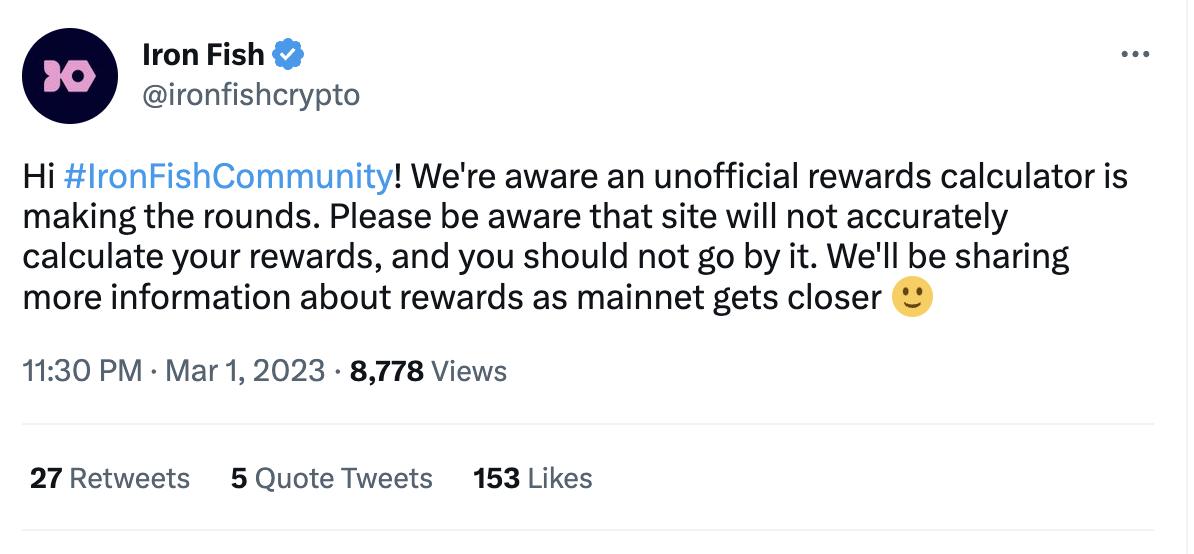Click the Iron Fish profile avatar

click(68, 76)
